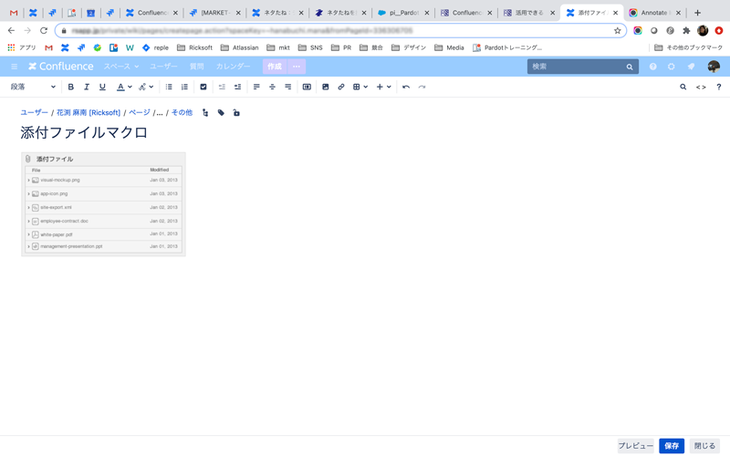
Task: Go to the Confluence home logo
Action: point(61,67)
